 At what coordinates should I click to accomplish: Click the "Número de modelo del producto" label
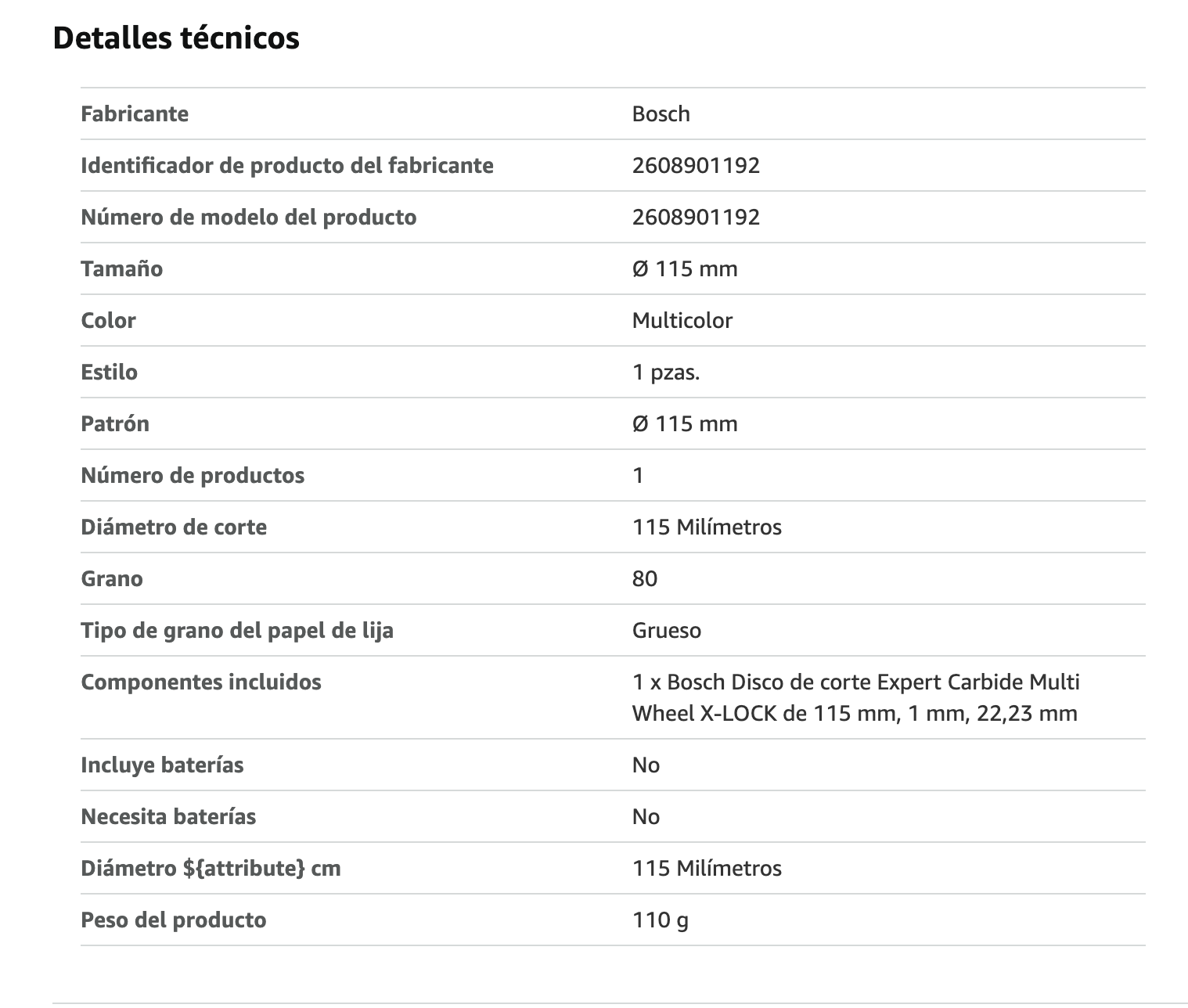[x=248, y=217]
